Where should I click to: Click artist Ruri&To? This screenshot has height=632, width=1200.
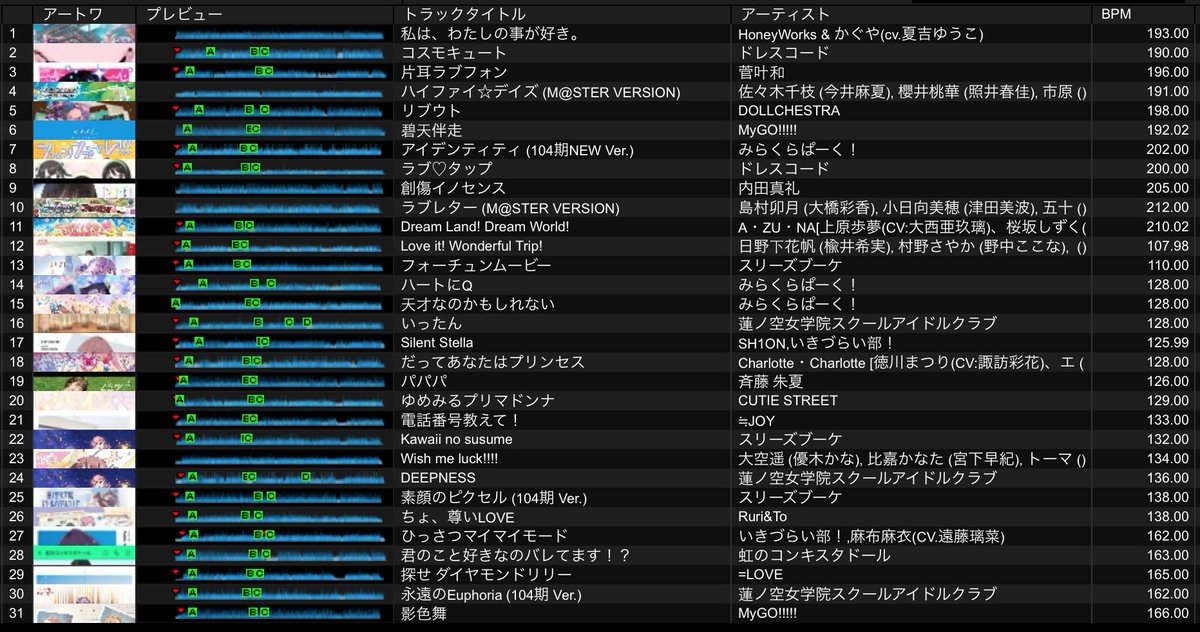763,516
